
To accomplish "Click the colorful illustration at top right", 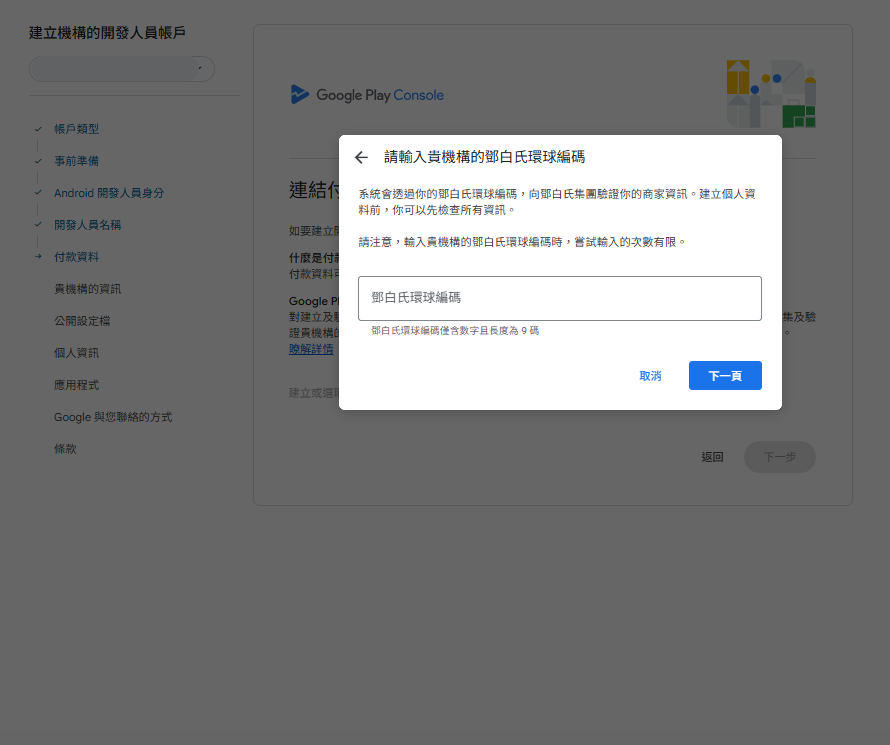I will click(771, 94).
